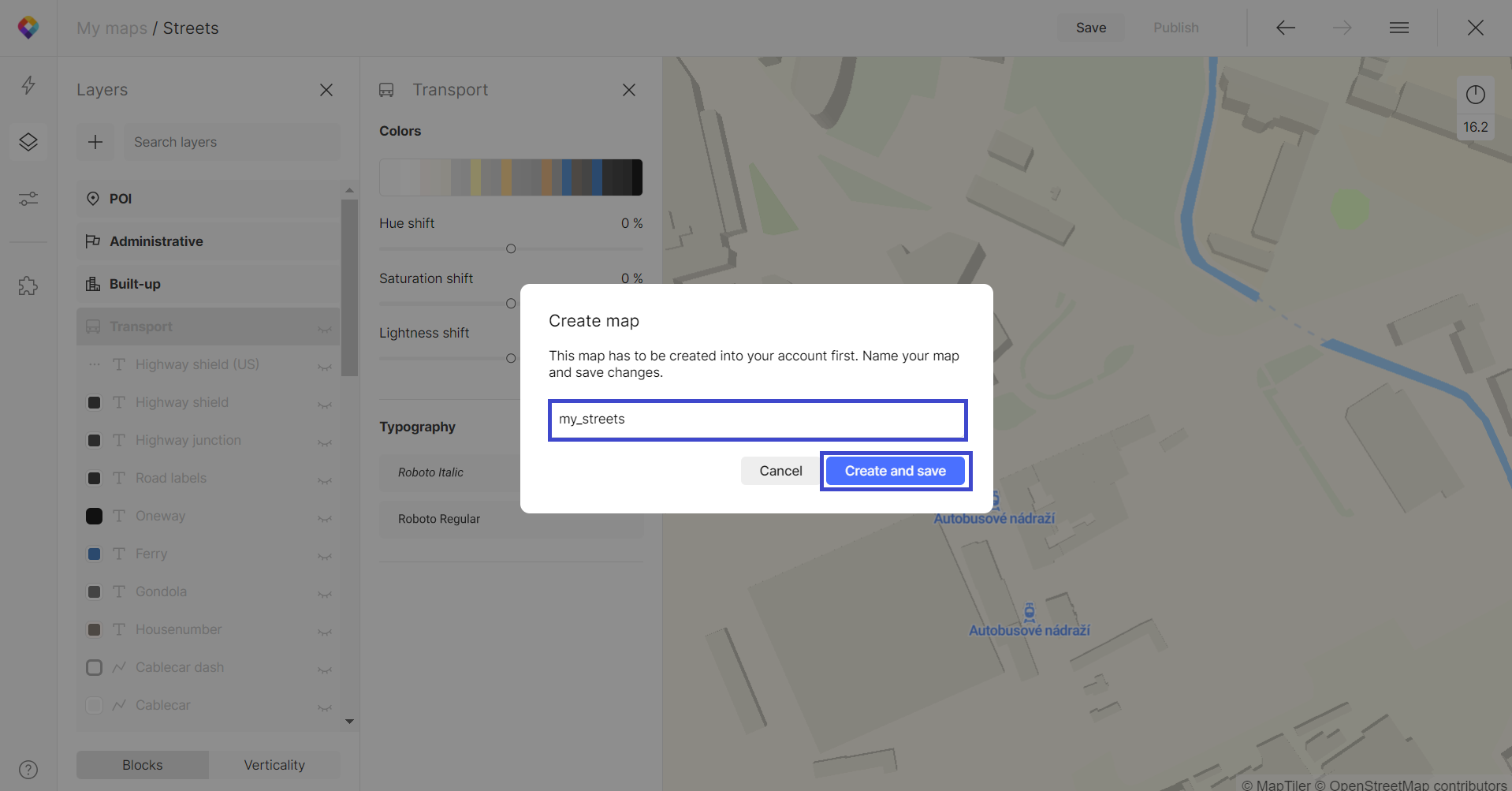
Task: Open the puzzle-piece extensions icon
Action: [28, 285]
